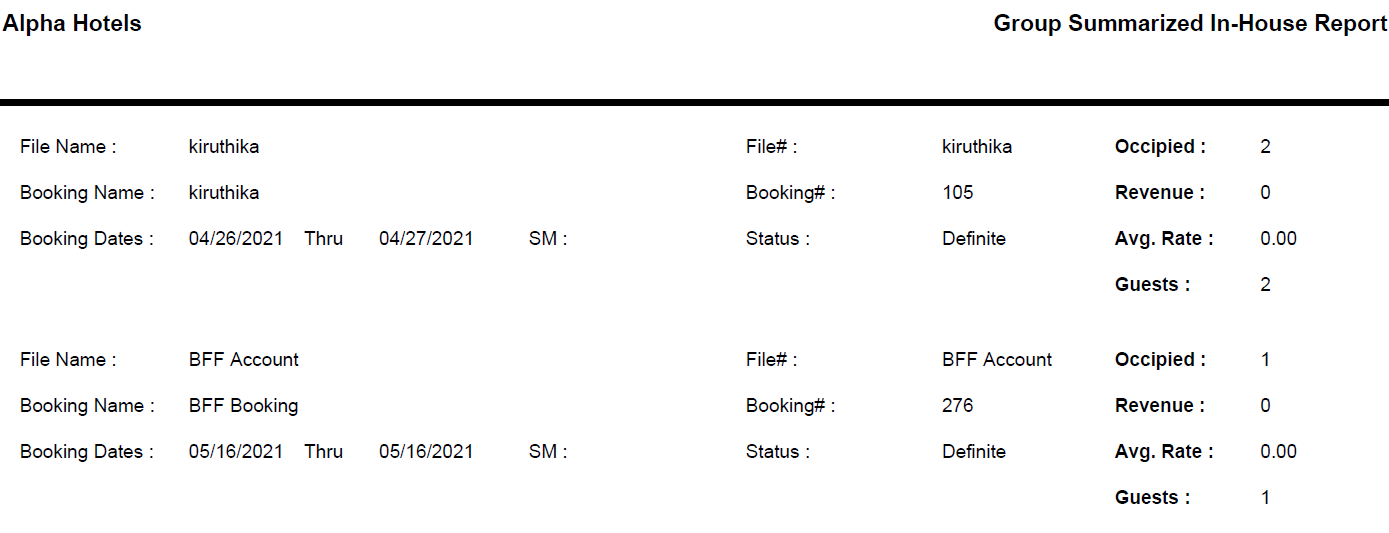Click the Occipied value for kiruthika booking
1389x533 pixels.
(x=1265, y=147)
